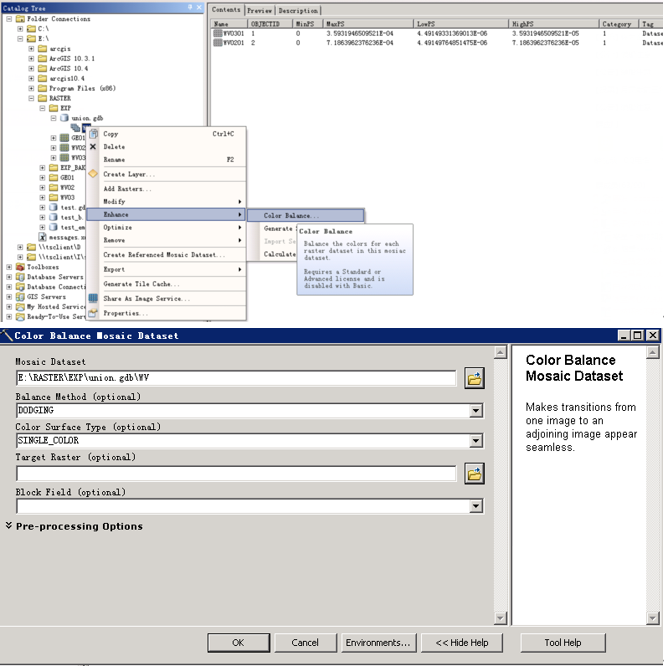The width and height of the screenshot is (664, 666).
Task: Click OK button in dialog
Action: point(238,642)
